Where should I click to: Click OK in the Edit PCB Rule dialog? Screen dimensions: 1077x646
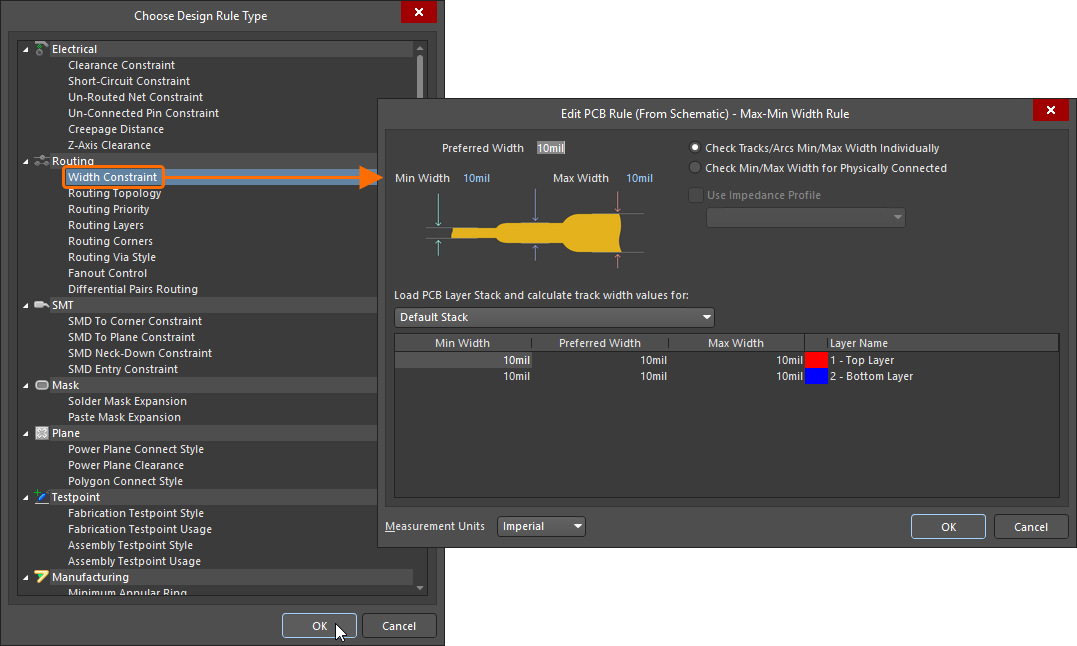pyautogui.click(x=947, y=526)
